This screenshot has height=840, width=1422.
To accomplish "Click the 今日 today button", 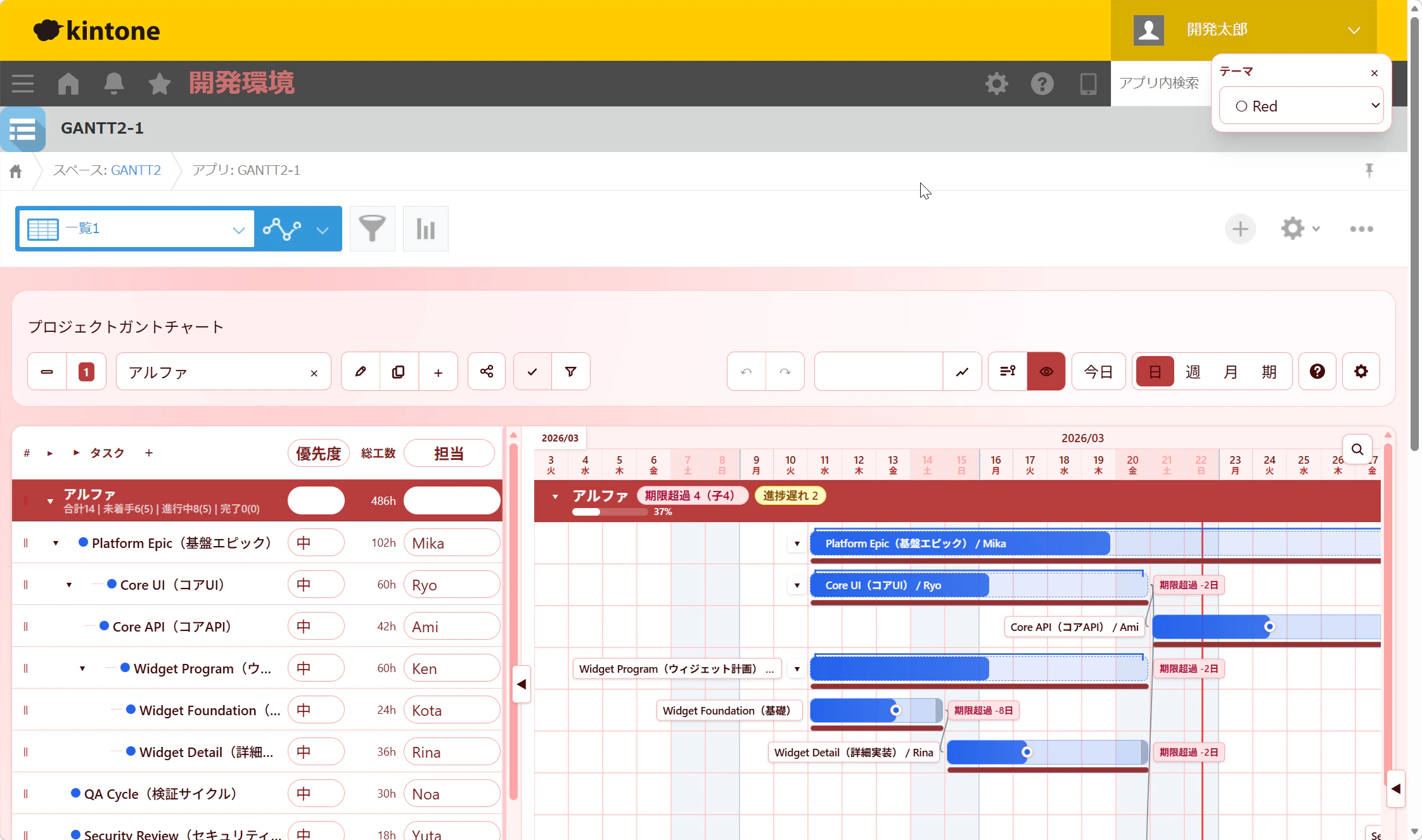I will 1098,372.
